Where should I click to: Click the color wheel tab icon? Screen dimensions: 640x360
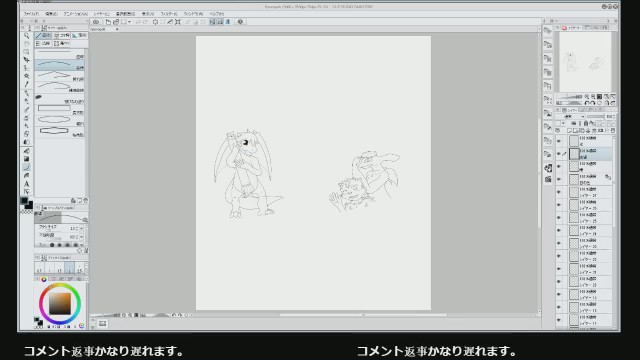44,279
